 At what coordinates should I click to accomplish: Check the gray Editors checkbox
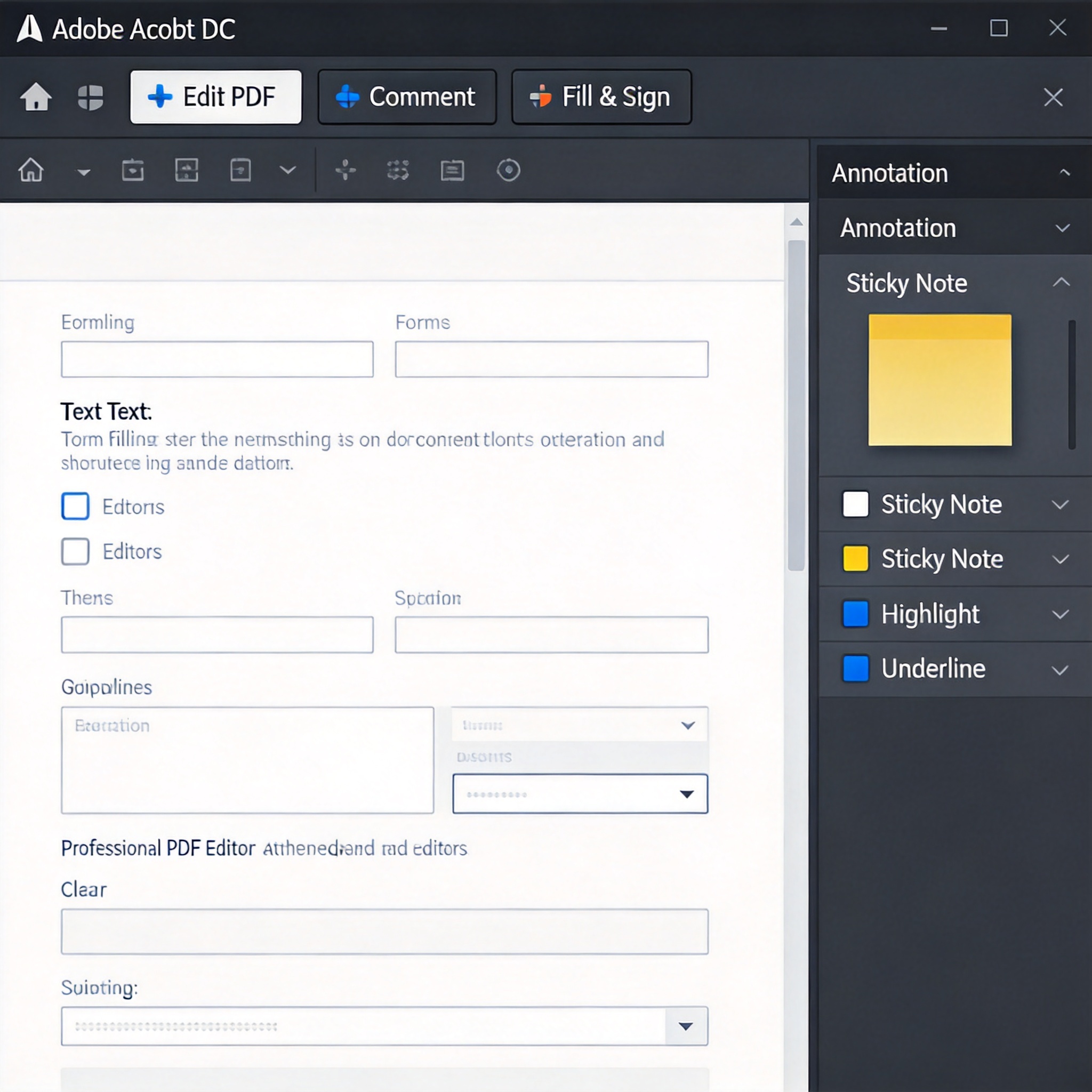[75, 551]
